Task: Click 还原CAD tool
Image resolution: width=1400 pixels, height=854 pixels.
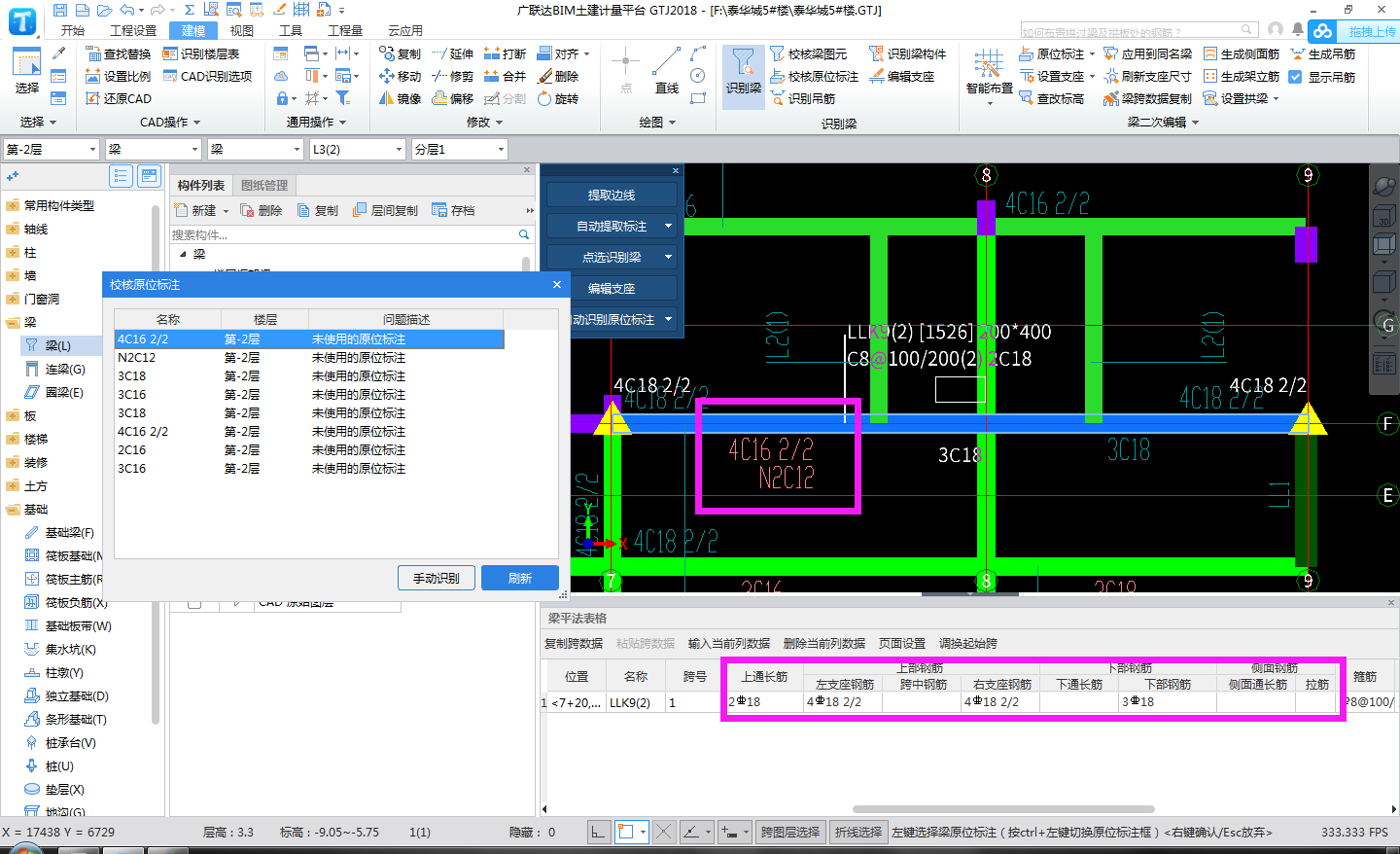Action: point(118,98)
